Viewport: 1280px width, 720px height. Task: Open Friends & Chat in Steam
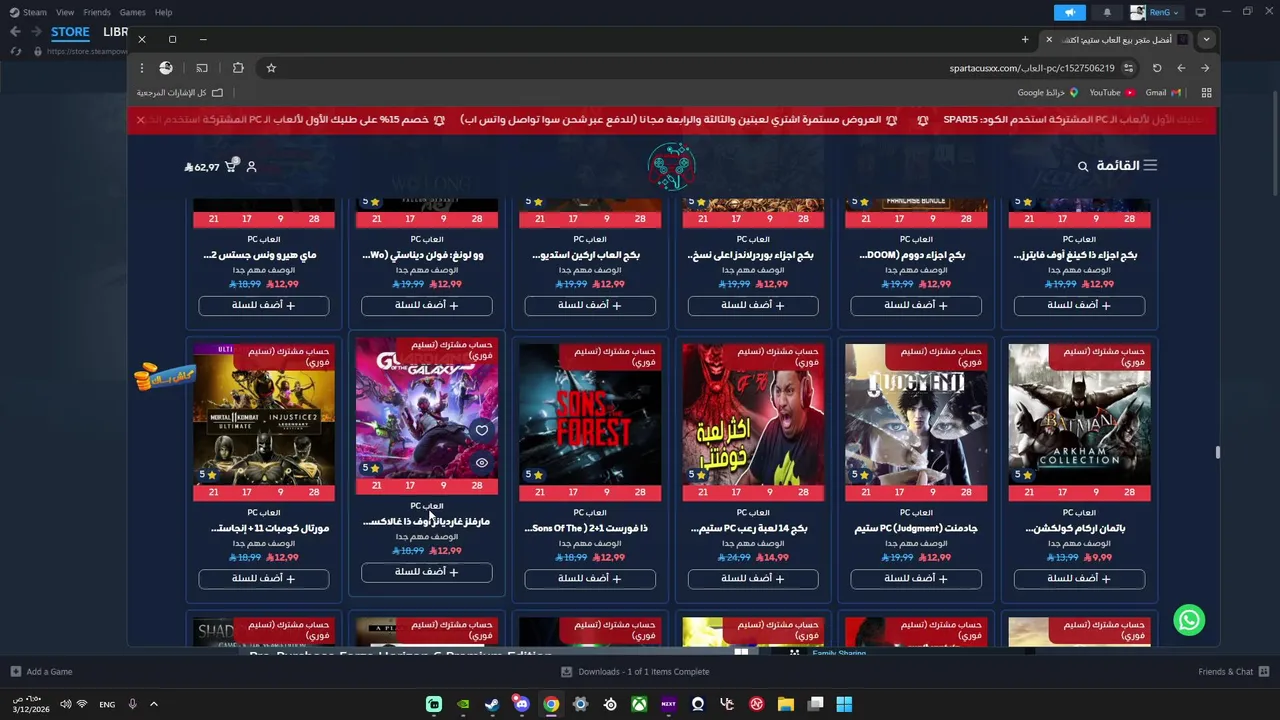click(x=1233, y=672)
